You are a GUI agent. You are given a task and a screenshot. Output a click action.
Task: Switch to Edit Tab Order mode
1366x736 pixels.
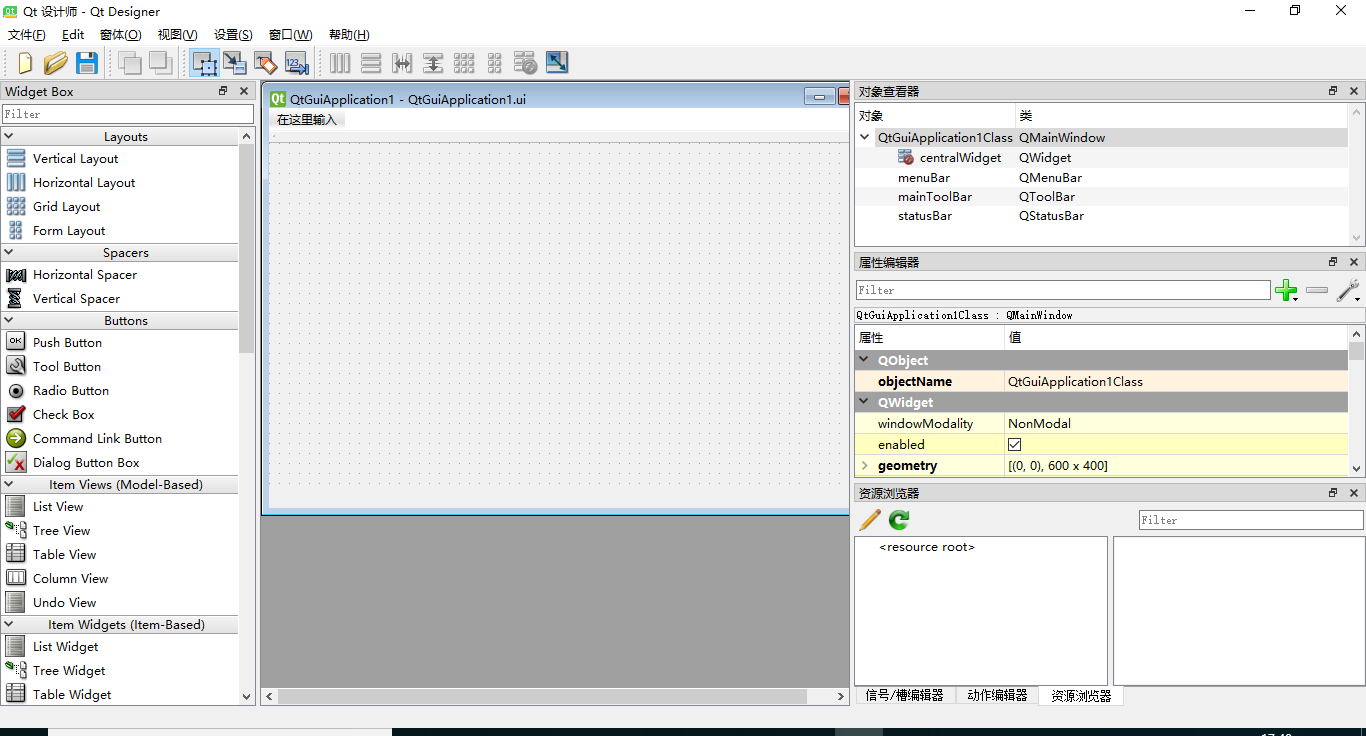tap(296, 62)
